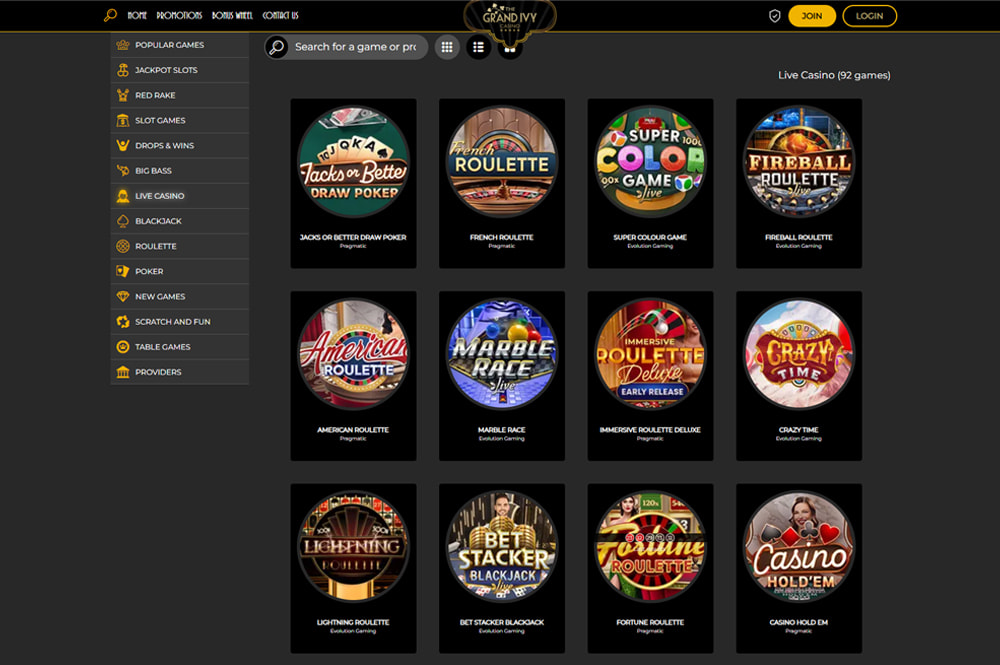1000x665 pixels.
Task: Click 'Live Casino (92 games)' heading text
Action: click(x=834, y=75)
